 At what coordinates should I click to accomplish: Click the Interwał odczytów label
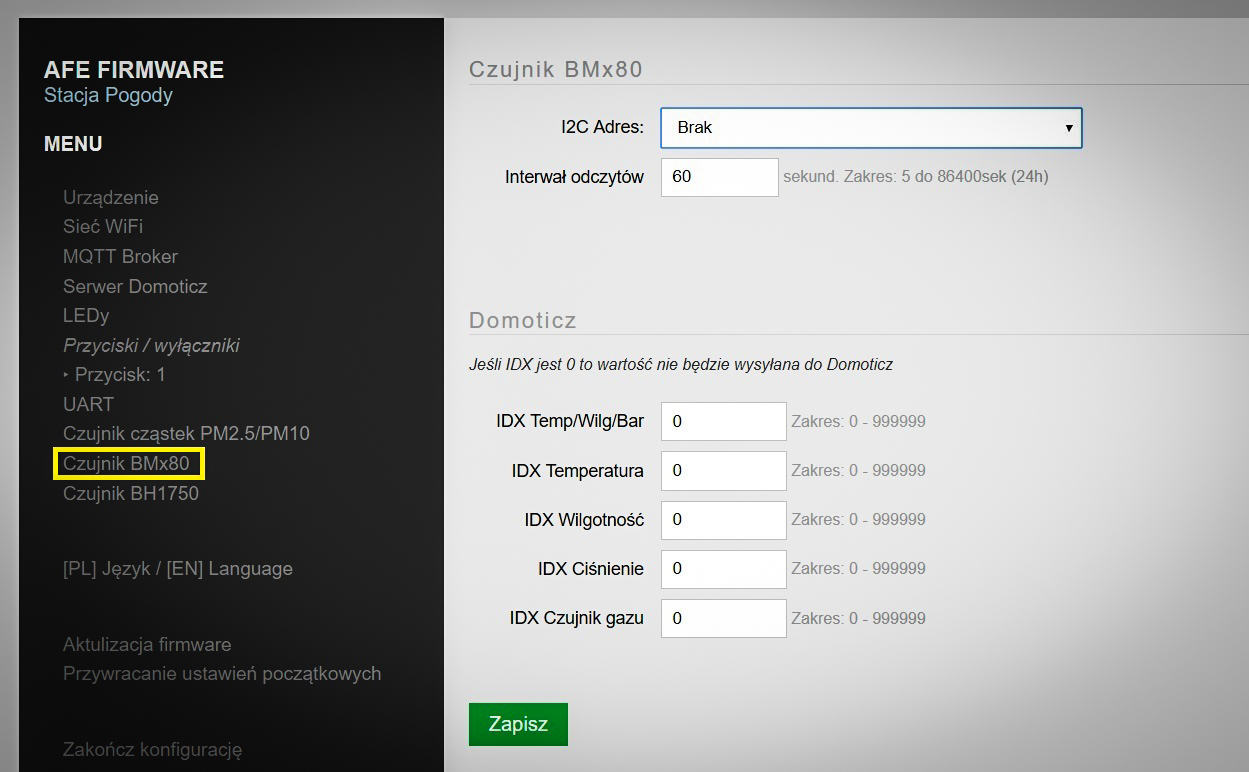[574, 177]
